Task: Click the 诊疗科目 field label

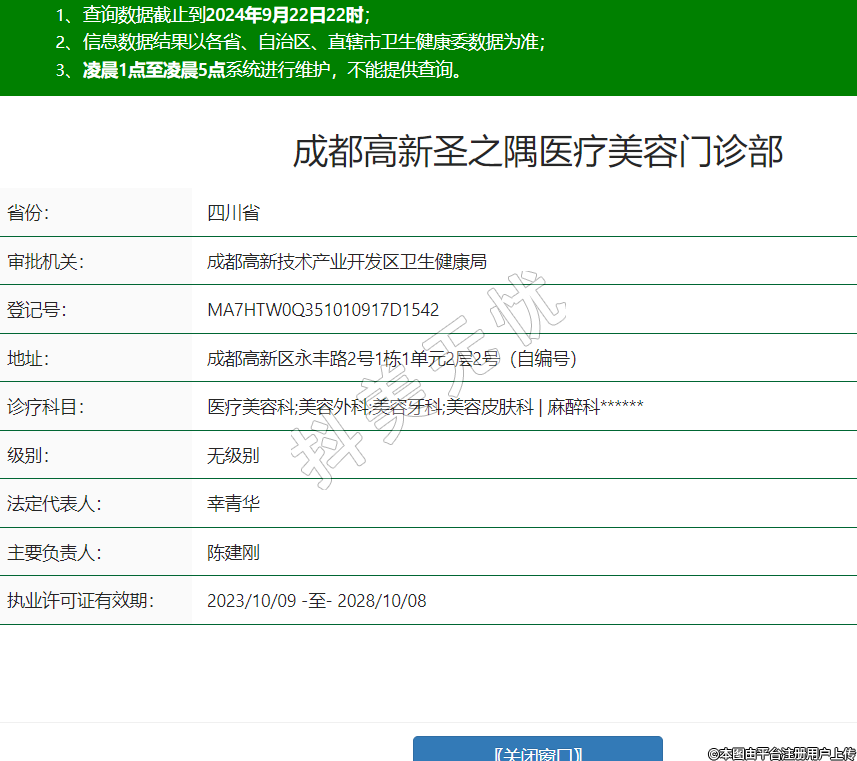Action: (45, 407)
